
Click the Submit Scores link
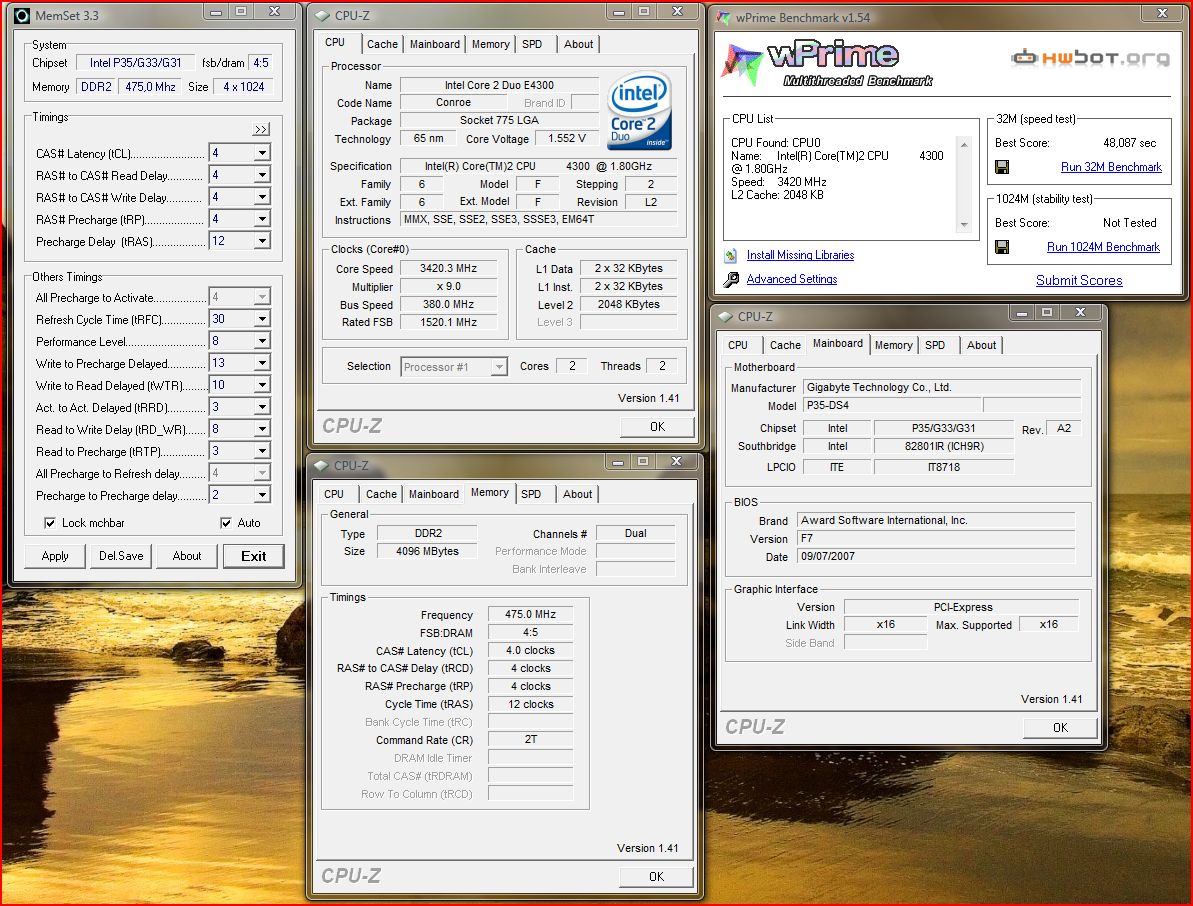(x=1079, y=280)
